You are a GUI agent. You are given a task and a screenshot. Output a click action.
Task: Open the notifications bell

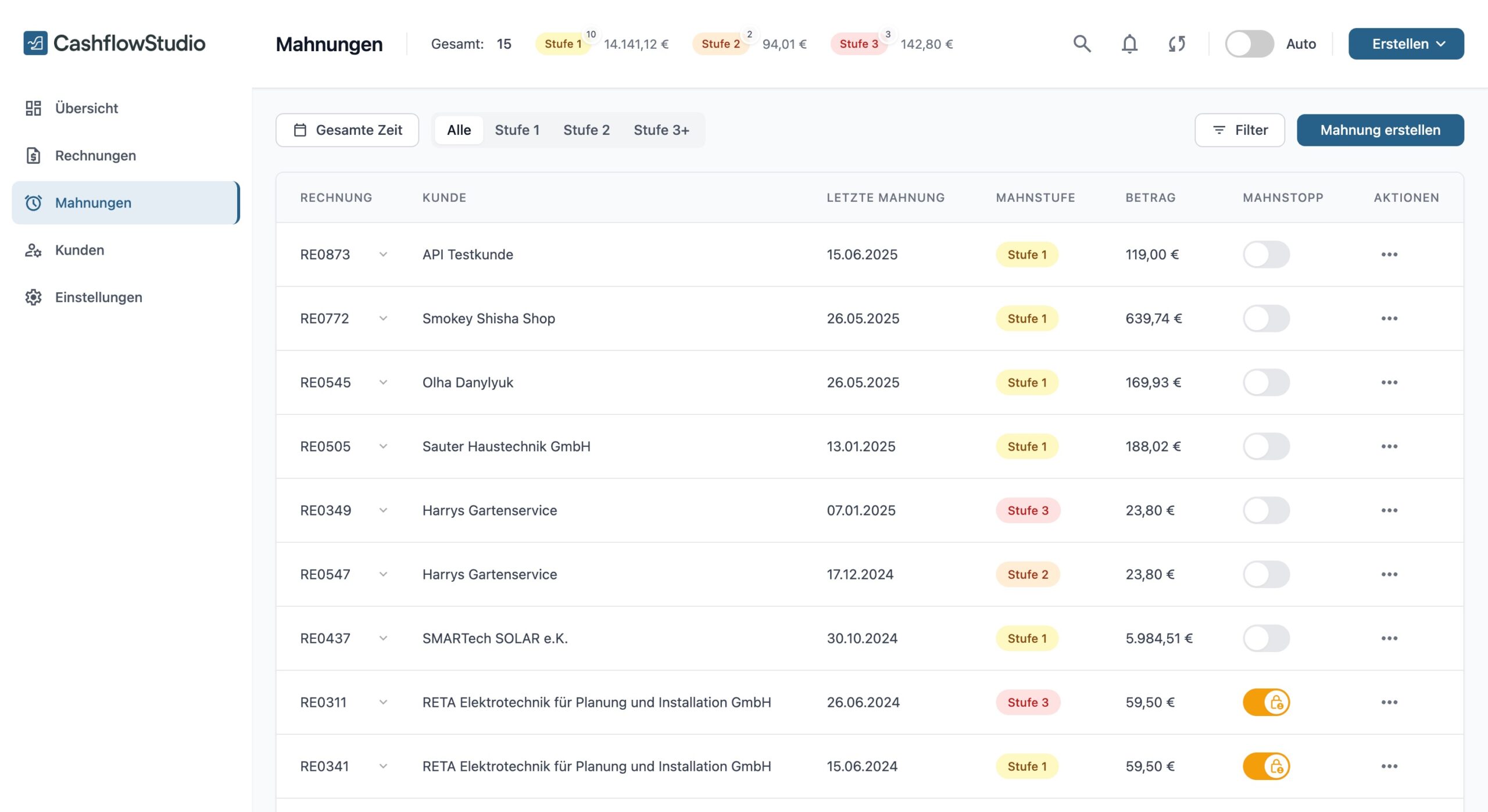pos(1129,44)
